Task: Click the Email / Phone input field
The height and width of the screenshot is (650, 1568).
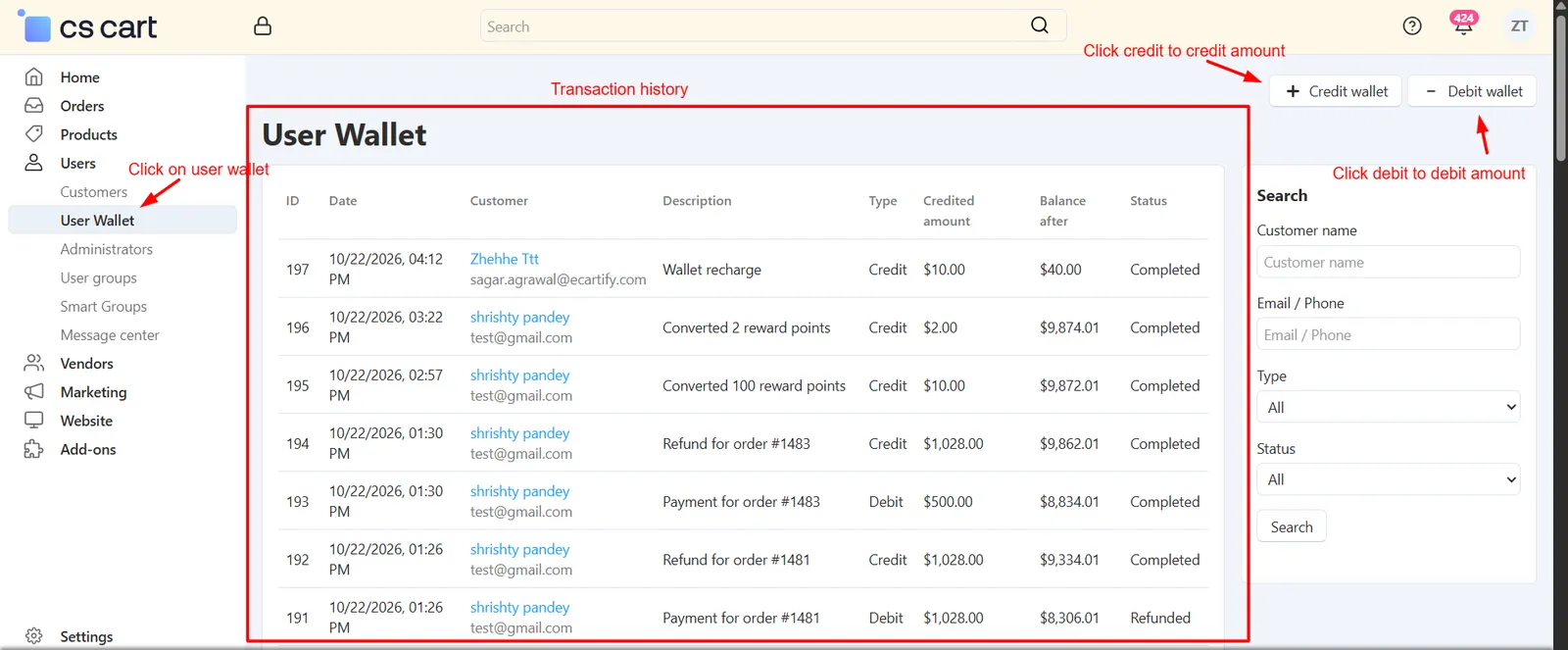Action: [x=1388, y=334]
